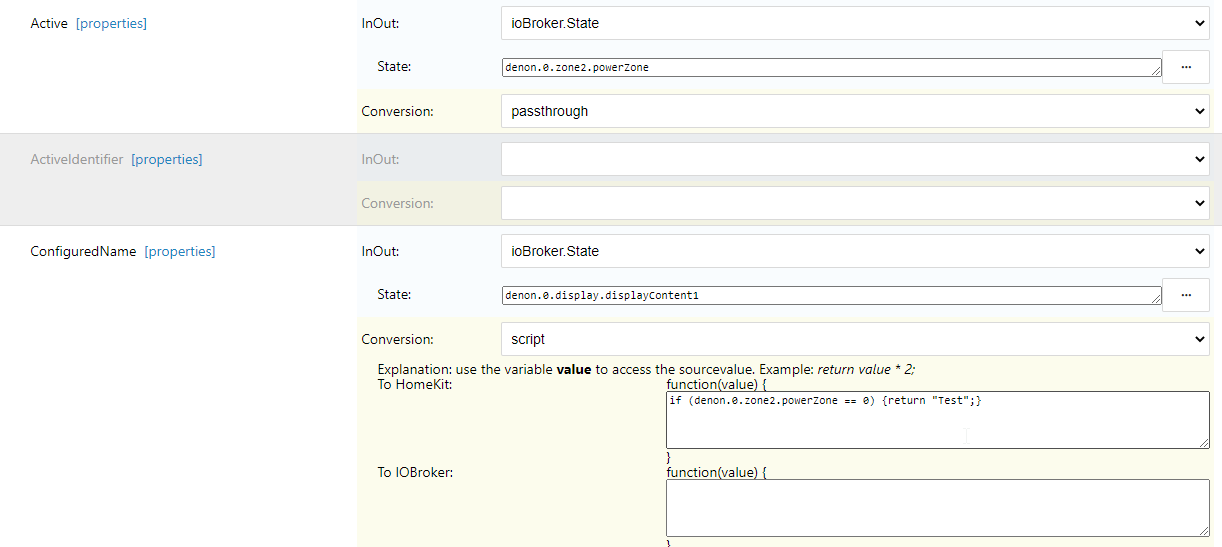Open the properties link for ActiveIdentifier
This screenshot has width=1222, height=547.
[167, 159]
